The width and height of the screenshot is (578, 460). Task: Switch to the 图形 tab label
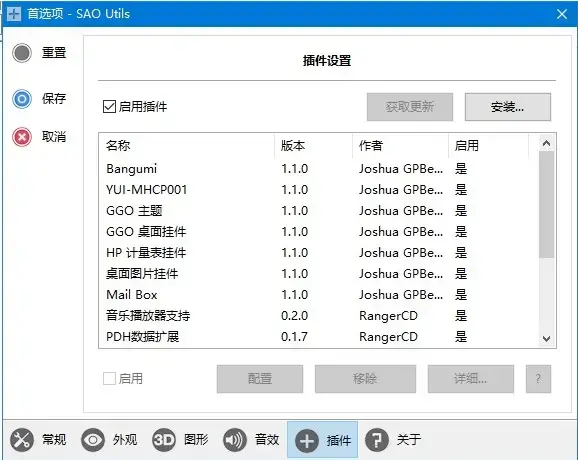click(x=196, y=440)
